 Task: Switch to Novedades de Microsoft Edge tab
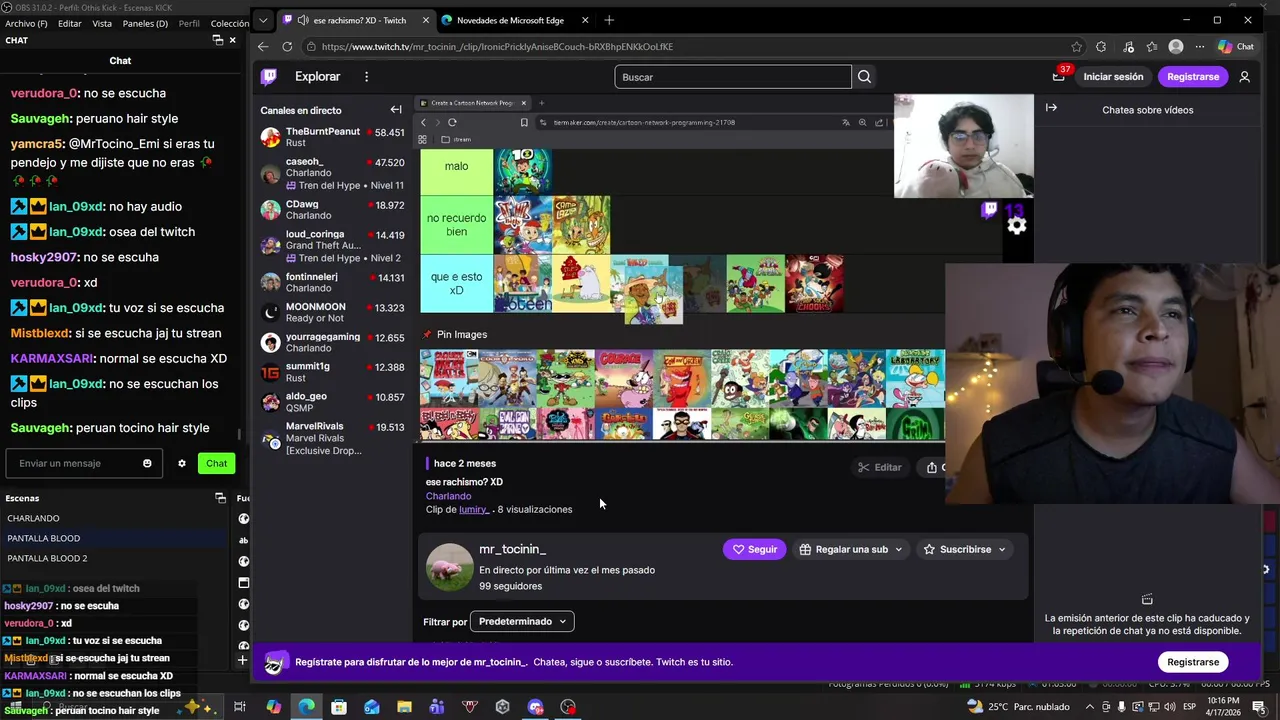point(515,20)
